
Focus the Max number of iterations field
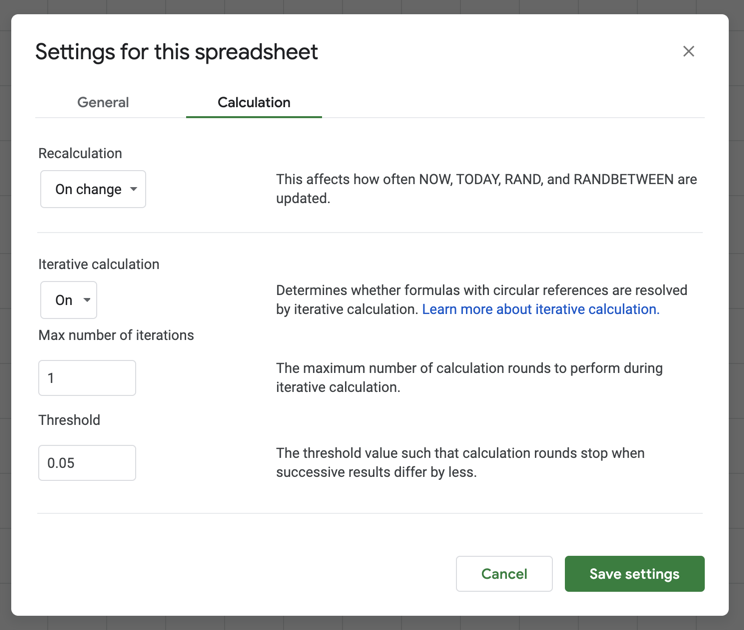click(87, 378)
